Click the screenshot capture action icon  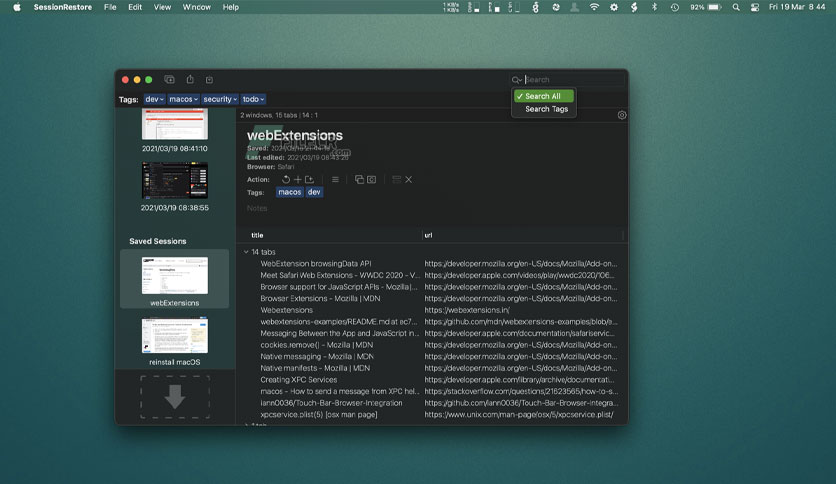[x=372, y=180]
